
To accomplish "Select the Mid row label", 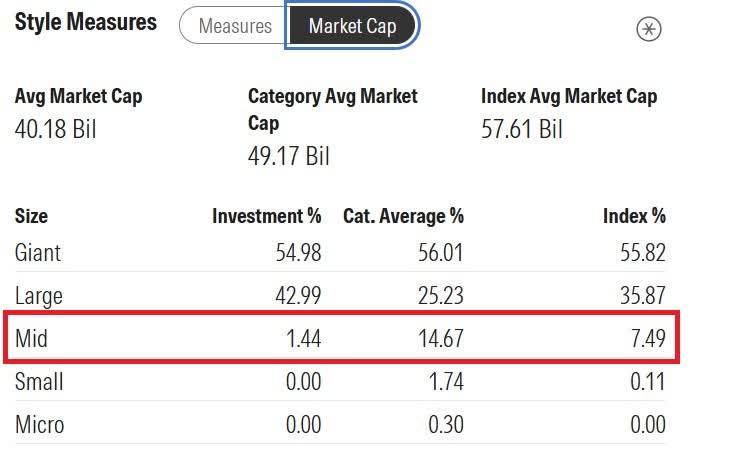I will pos(31,339).
